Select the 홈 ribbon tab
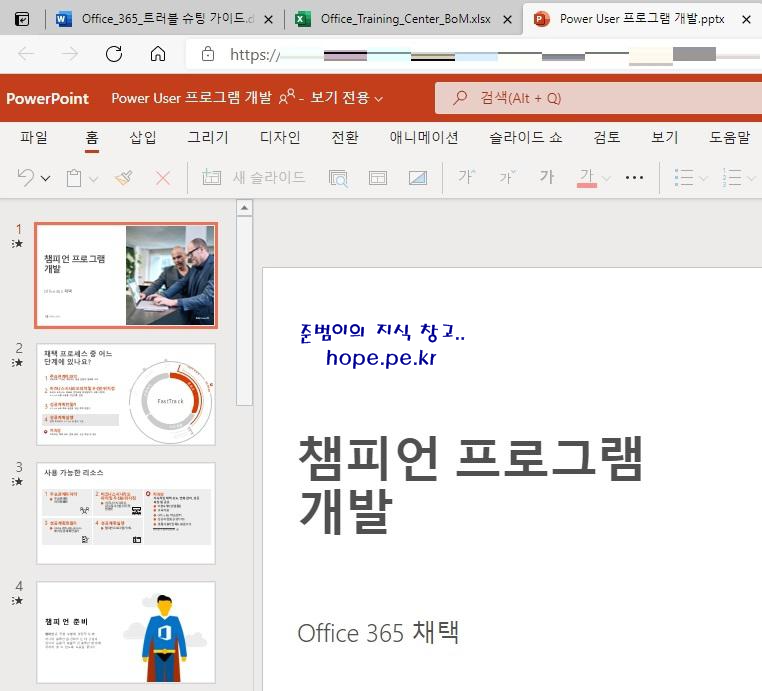The width and height of the screenshot is (762, 691). [x=92, y=138]
